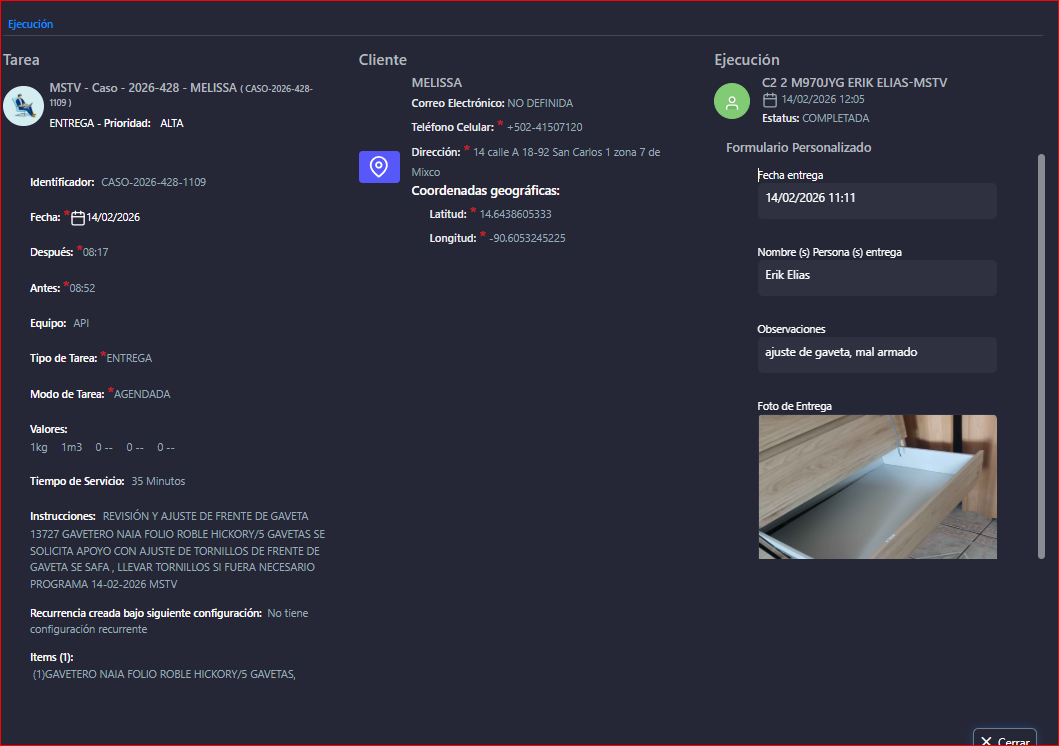Open the Foto de Entrega drawer photo

click(x=877, y=486)
